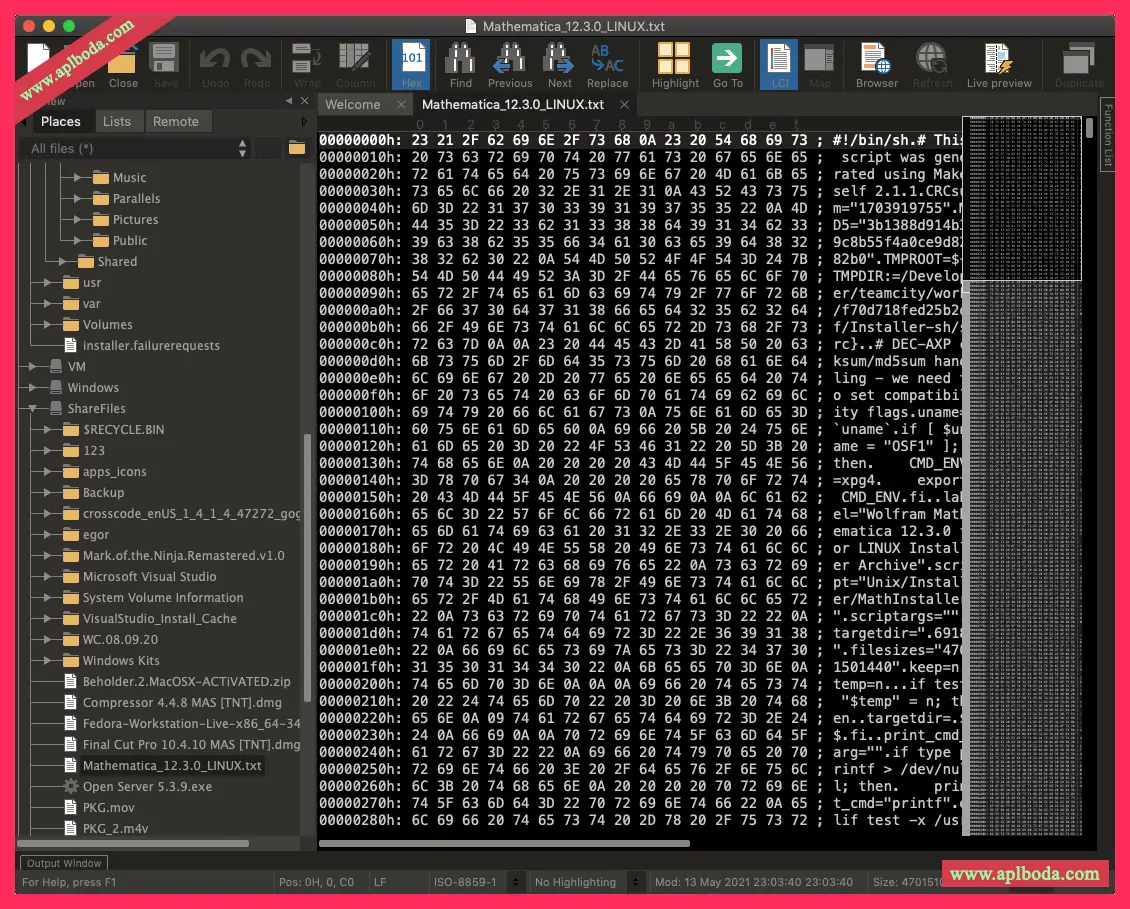Expand the Pictures folder
Viewport: 1130px width, 909px height.
click(x=76, y=219)
